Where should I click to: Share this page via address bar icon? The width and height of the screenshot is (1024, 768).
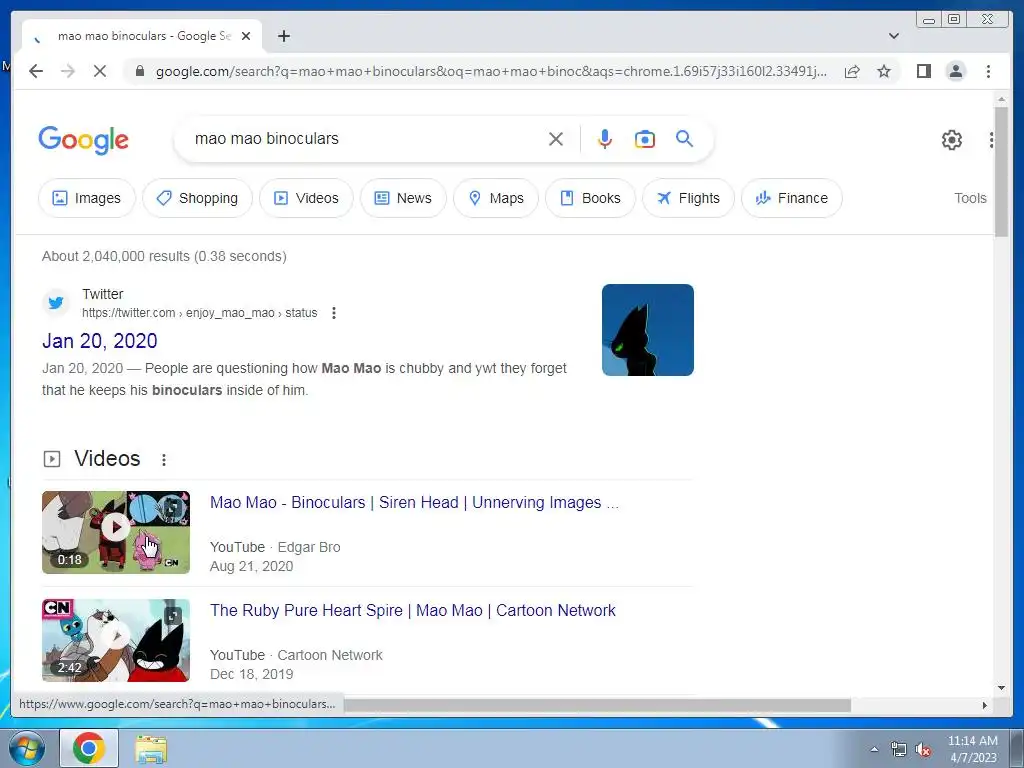click(x=852, y=71)
